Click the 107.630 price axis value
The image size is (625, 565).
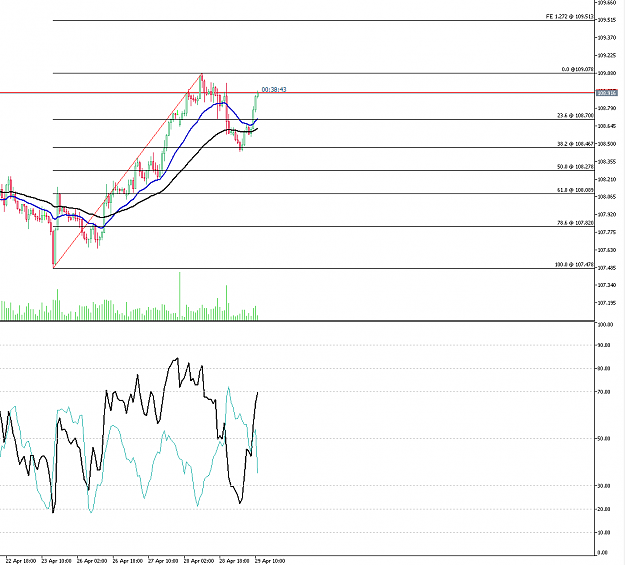(x=606, y=250)
